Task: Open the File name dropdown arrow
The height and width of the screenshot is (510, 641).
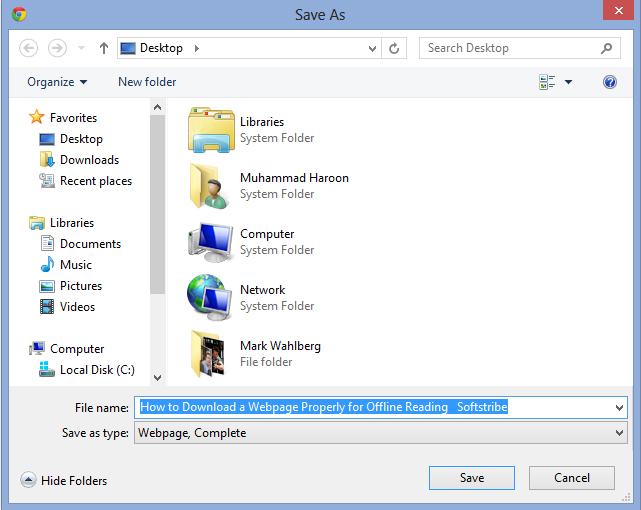Action: point(619,407)
